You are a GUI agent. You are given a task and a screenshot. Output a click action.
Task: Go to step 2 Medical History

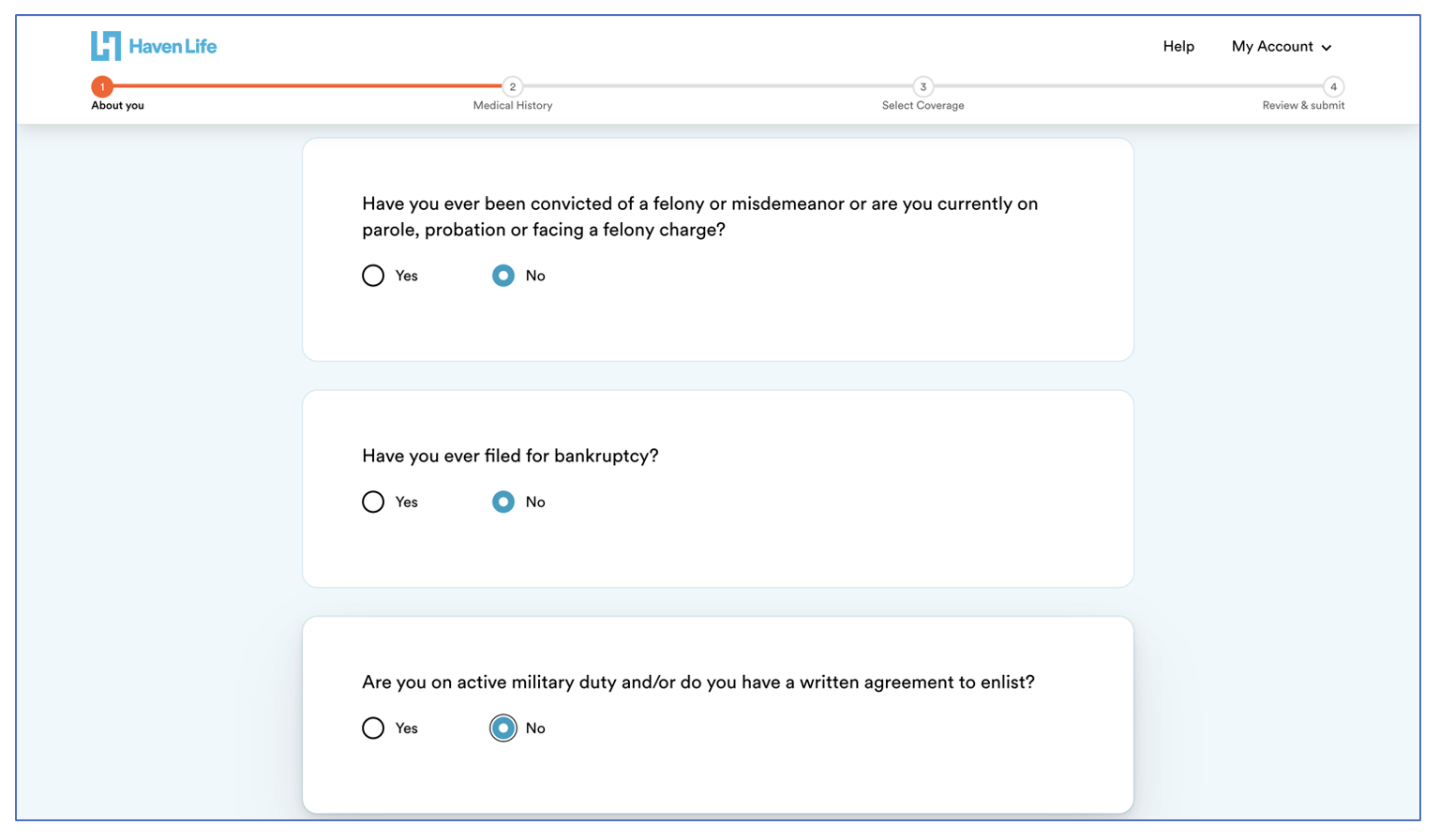pos(512,86)
